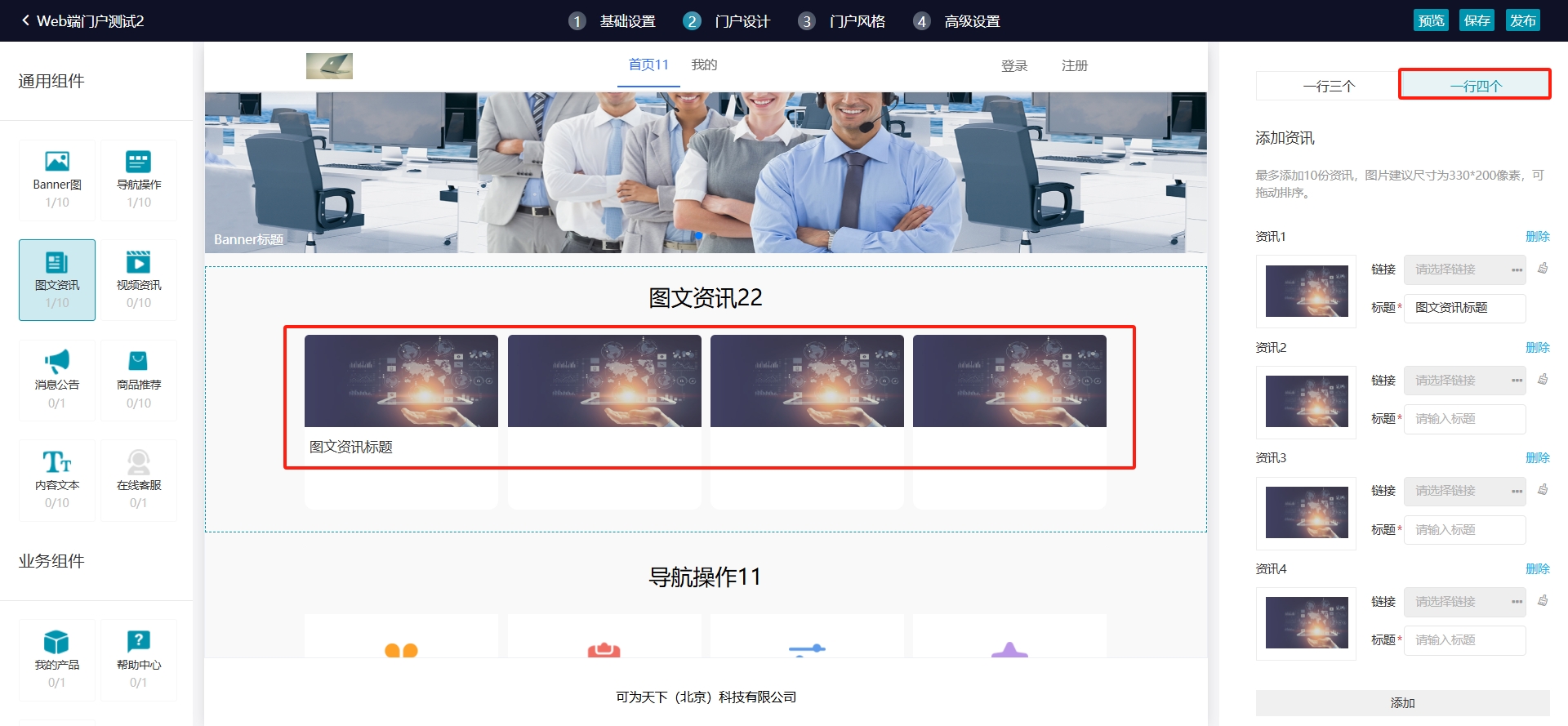Go to step 4 高级设置
The width and height of the screenshot is (1568, 726).
957,21
